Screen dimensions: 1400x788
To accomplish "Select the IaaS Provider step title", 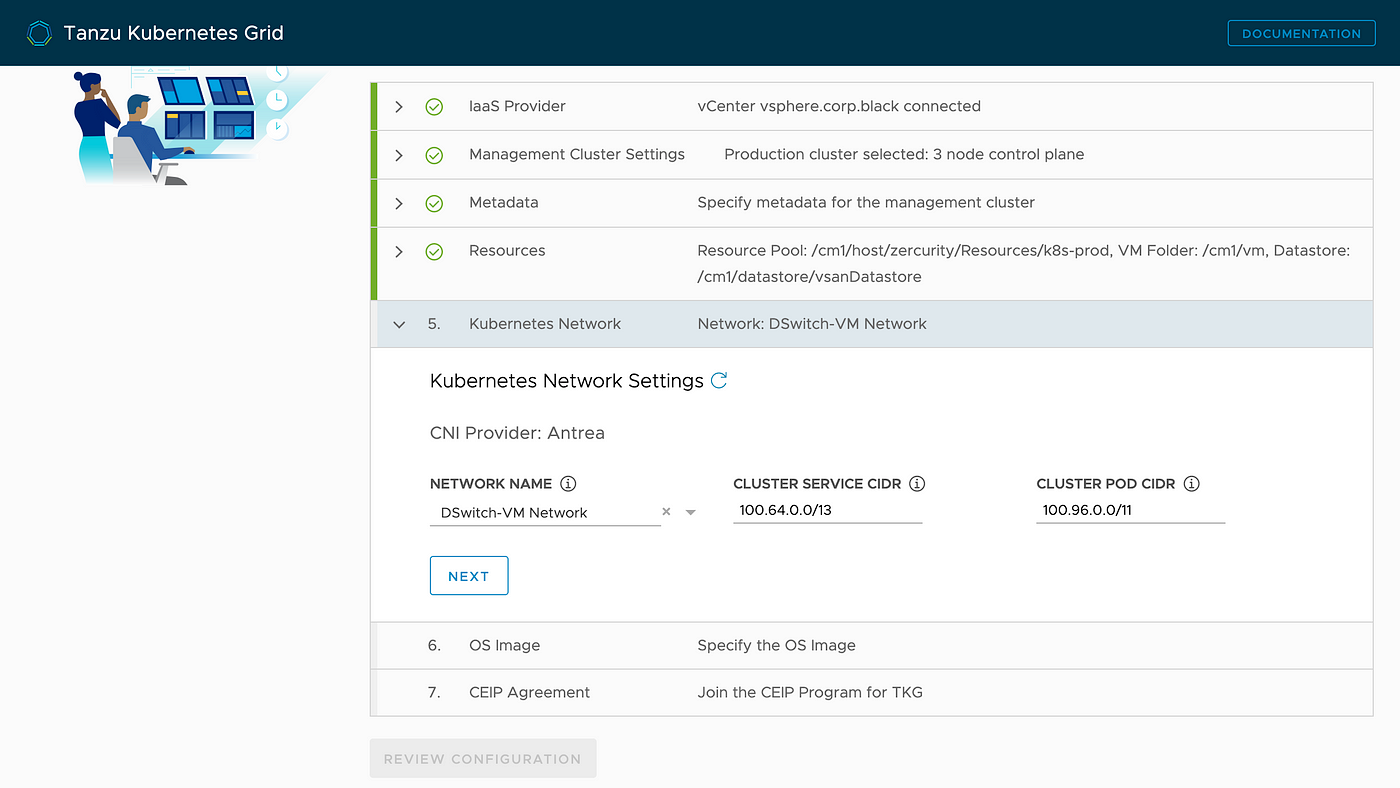I will (517, 106).
